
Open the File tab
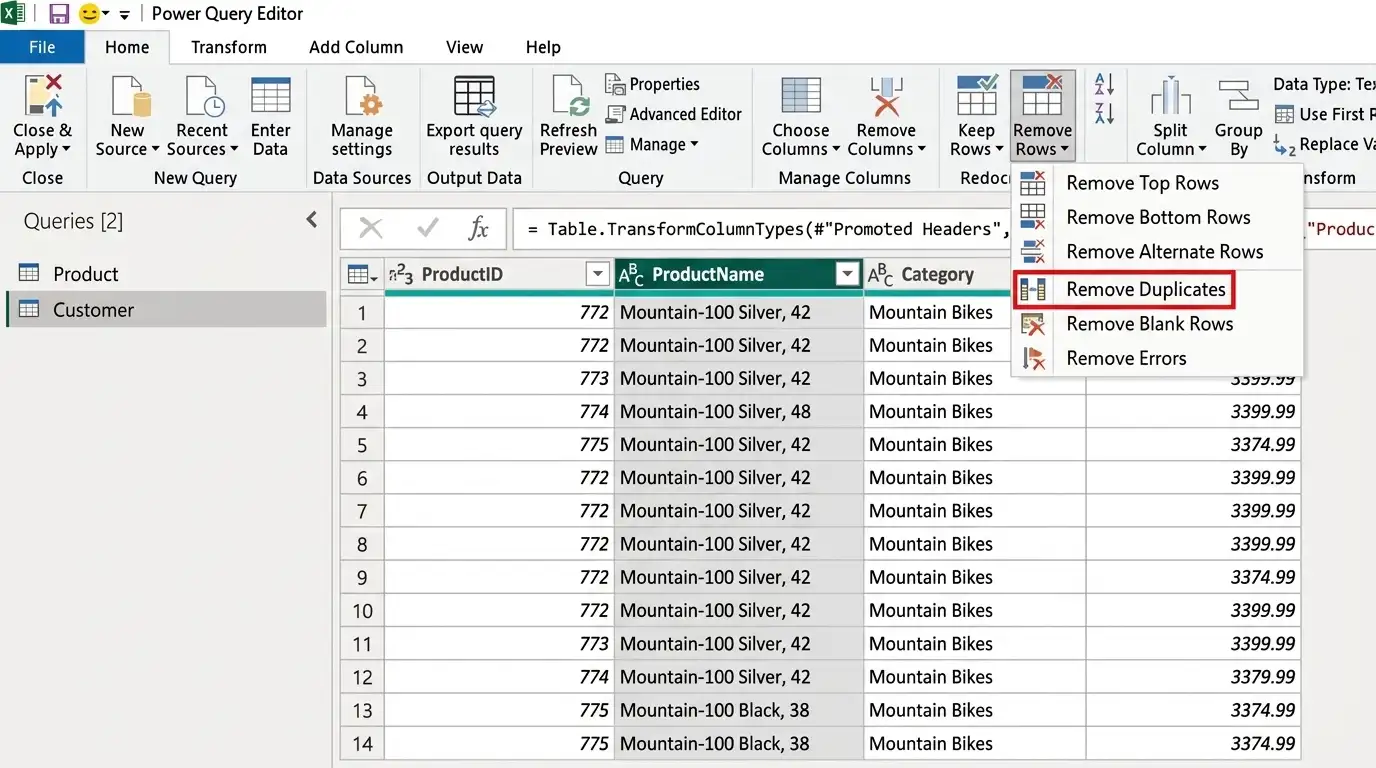42,47
